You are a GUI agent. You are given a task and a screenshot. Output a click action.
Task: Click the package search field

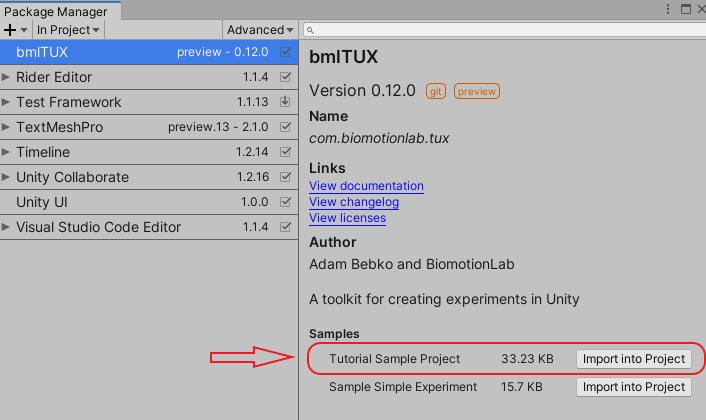click(504, 30)
